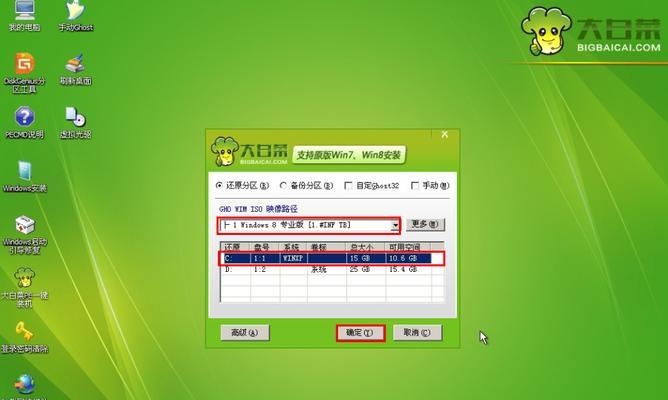Close the 大白菜 installer dialog
668x400 pixels.
point(444,135)
